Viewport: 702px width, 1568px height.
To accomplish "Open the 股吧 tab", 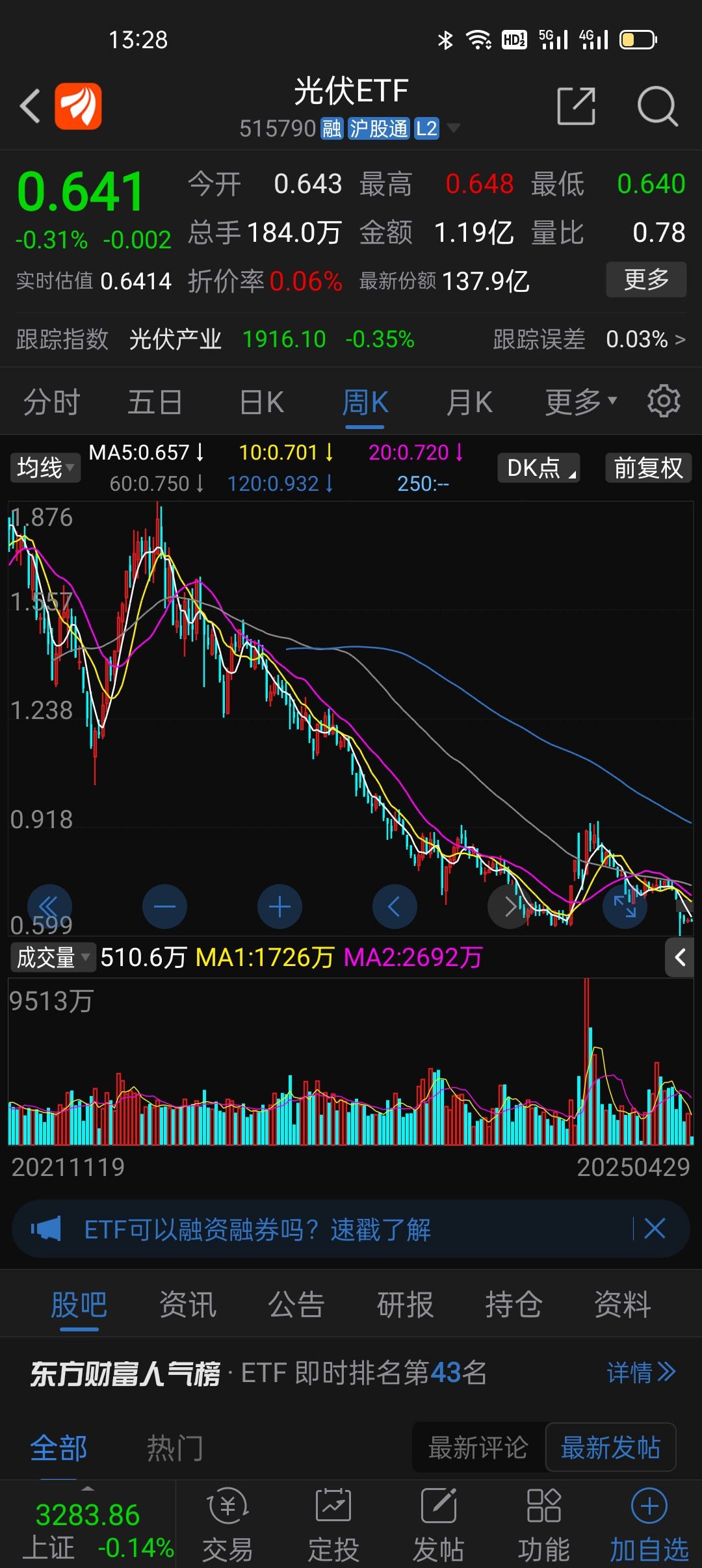I will click(x=79, y=1304).
